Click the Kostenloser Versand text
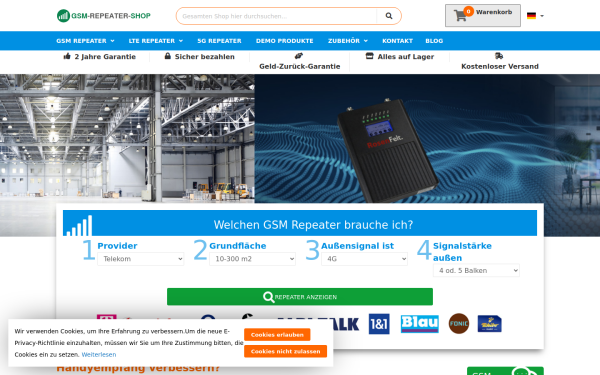Screen dimensions: 600x375 click(500, 66)
